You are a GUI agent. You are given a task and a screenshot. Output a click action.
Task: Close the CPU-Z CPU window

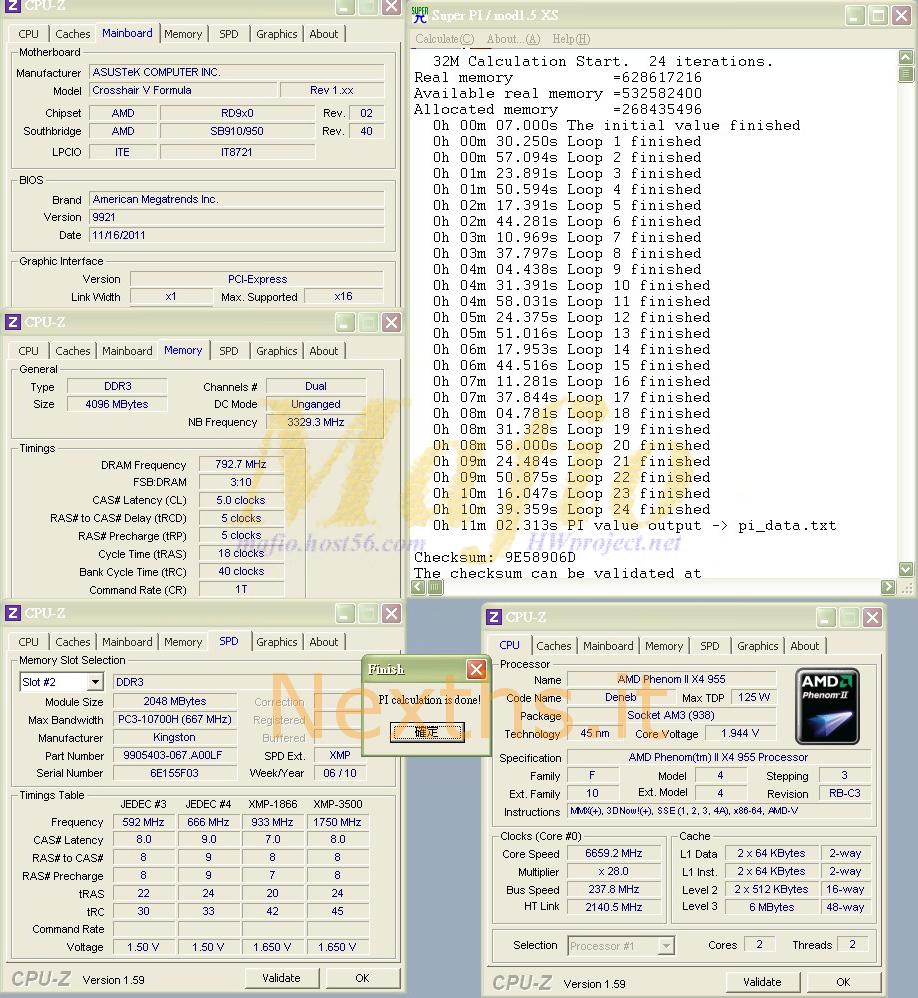click(873, 617)
